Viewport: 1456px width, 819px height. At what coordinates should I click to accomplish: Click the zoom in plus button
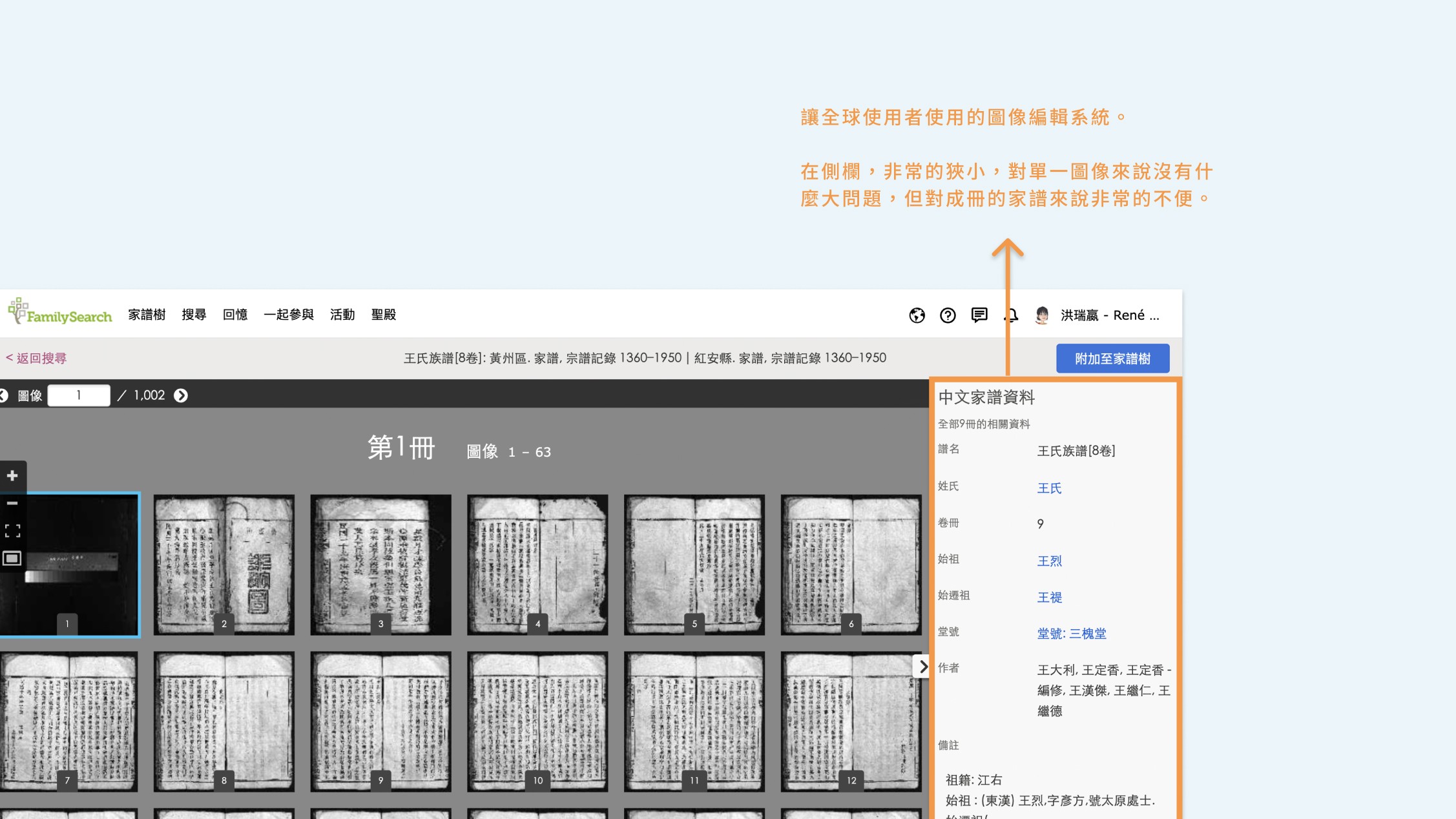point(12,475)
